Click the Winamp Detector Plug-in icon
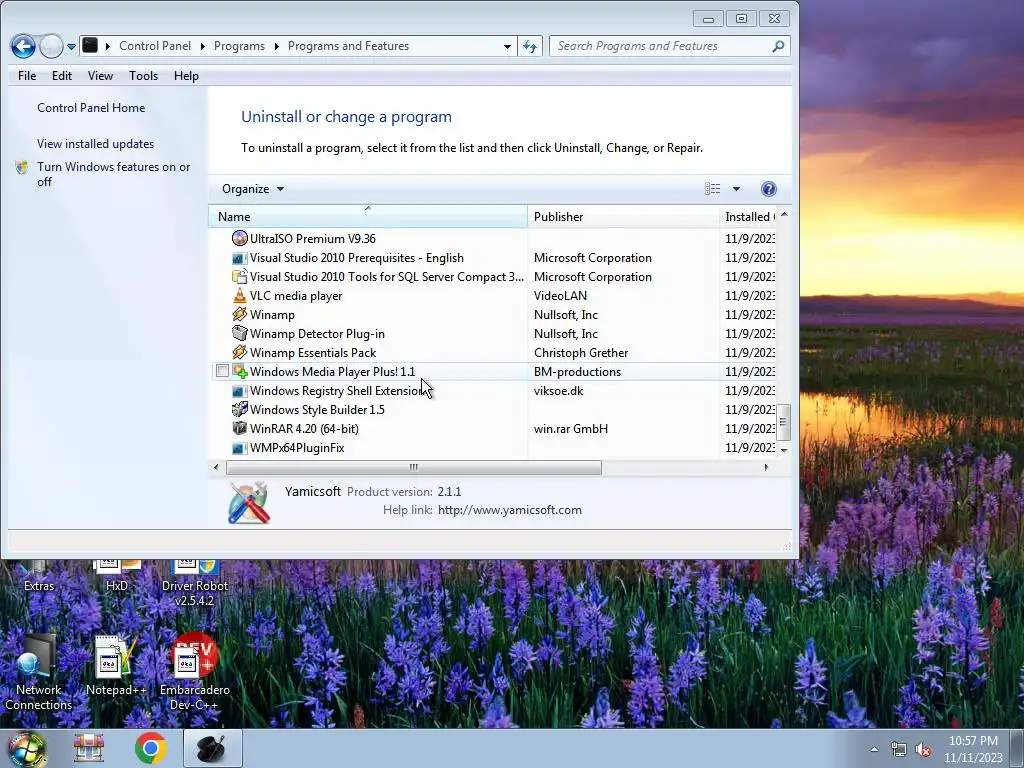 (x=240, y=334)
